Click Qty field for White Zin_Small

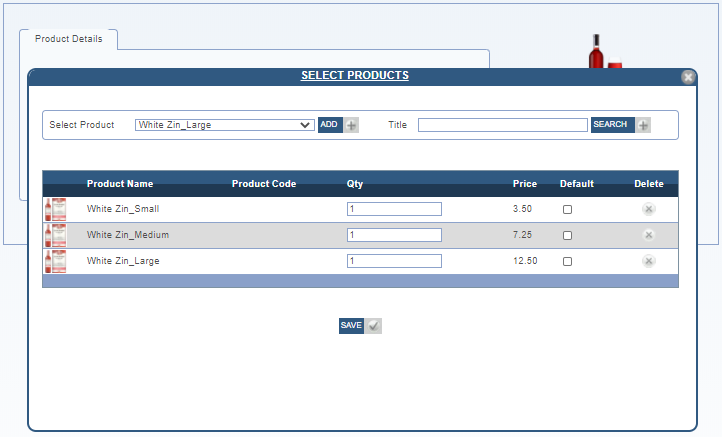pos(394,209)
